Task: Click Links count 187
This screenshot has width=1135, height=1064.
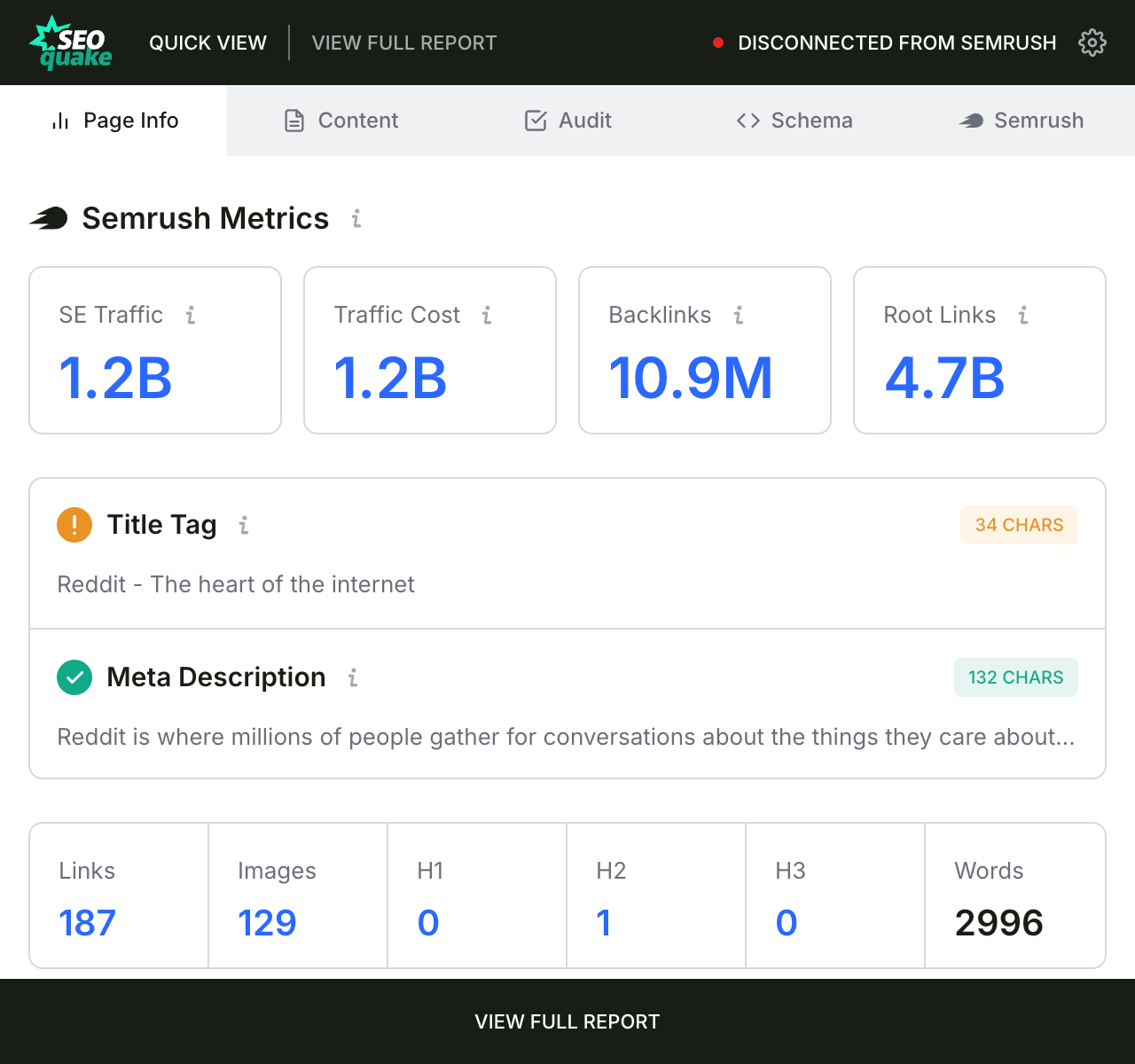Action: coord(87,923)
